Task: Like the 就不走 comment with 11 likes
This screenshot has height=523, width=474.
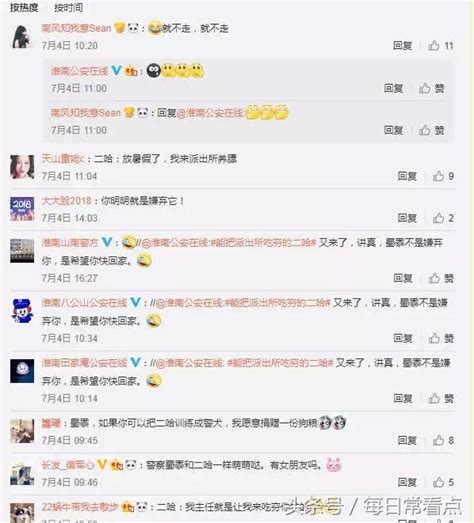Action: 441,45
